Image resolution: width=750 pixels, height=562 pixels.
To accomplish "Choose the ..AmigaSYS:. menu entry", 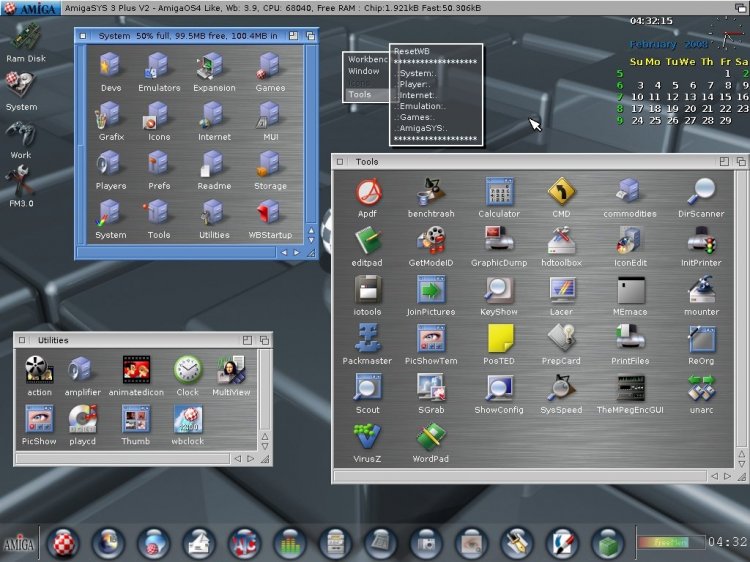I will point(421,128).
